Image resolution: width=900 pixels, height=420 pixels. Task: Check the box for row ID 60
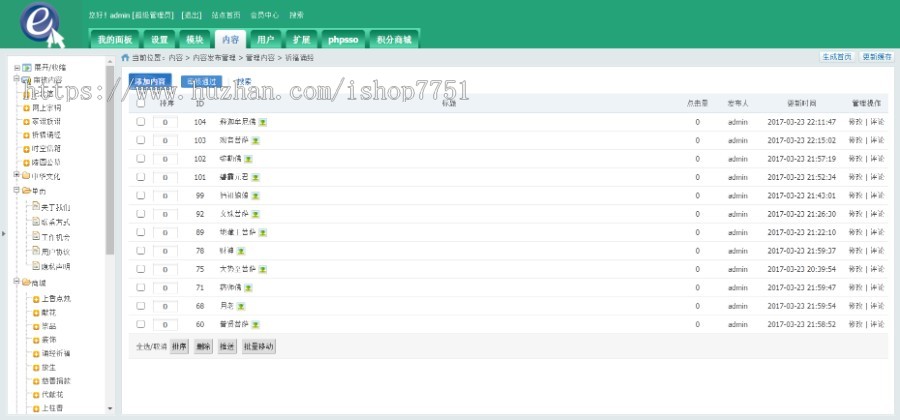[141, 324]
